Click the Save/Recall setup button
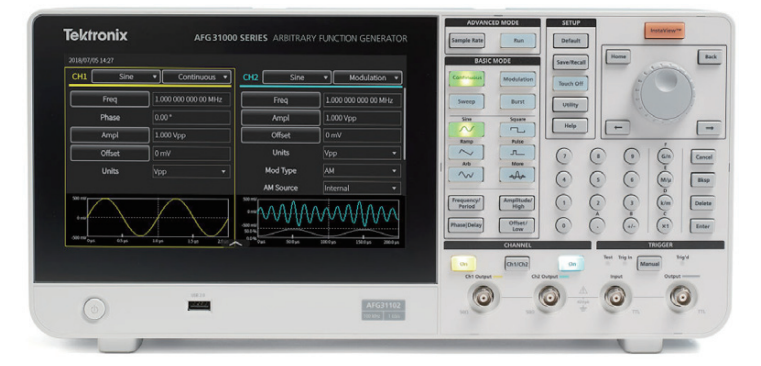The height and width of the screenshot is (366, 761). pos(570,62)
